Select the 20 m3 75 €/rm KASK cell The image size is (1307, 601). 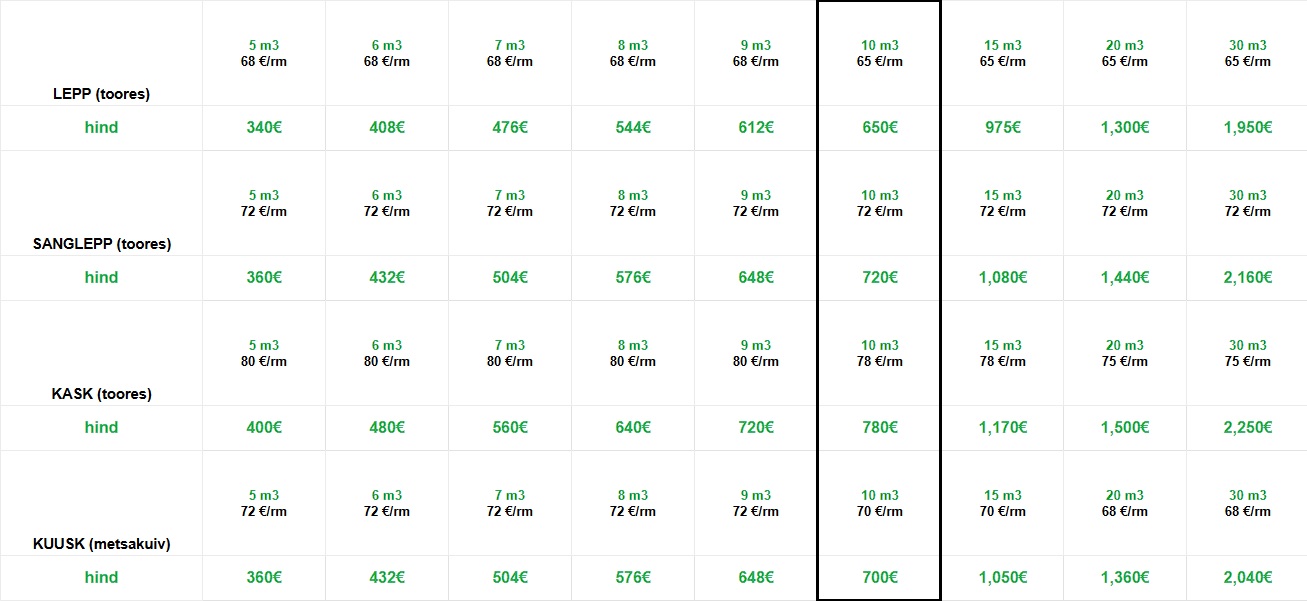pos(1124,354)
